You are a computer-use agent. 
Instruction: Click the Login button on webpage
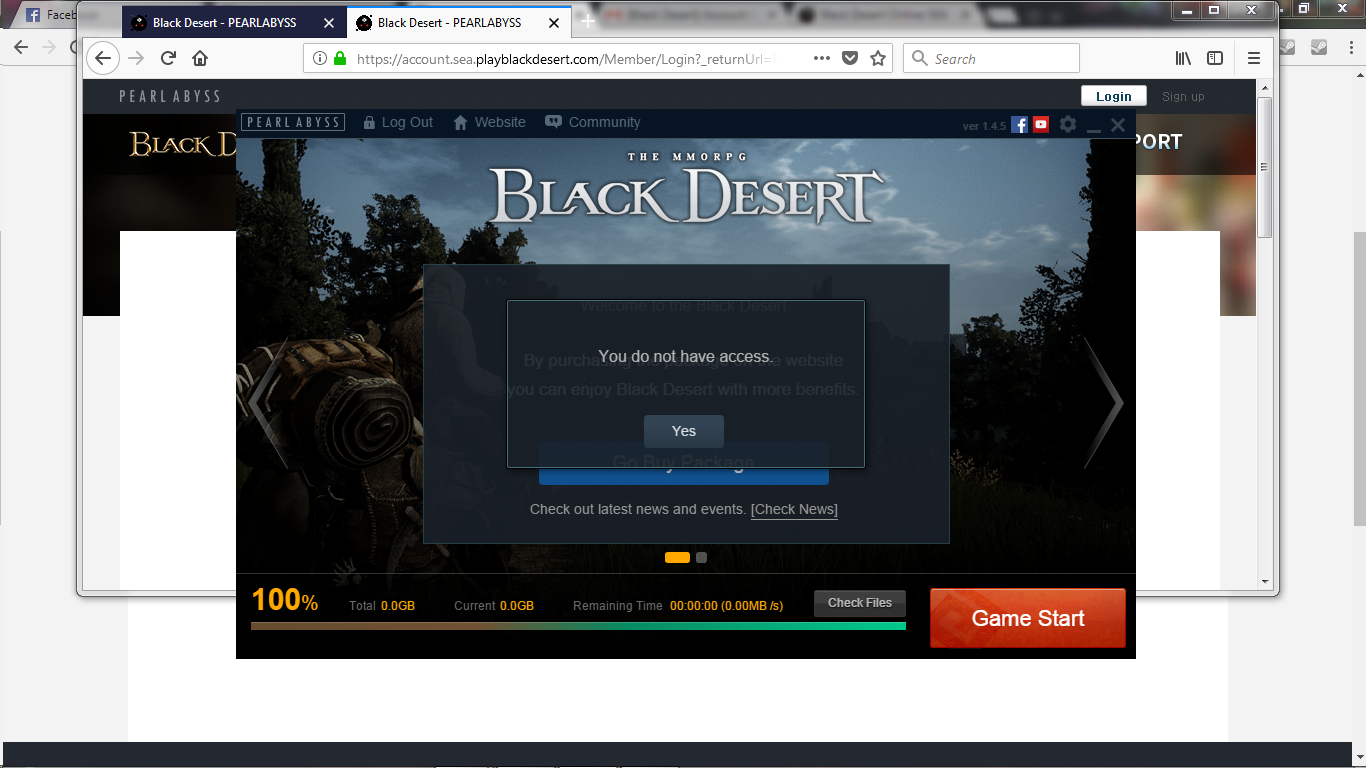tap(1113, 96)
